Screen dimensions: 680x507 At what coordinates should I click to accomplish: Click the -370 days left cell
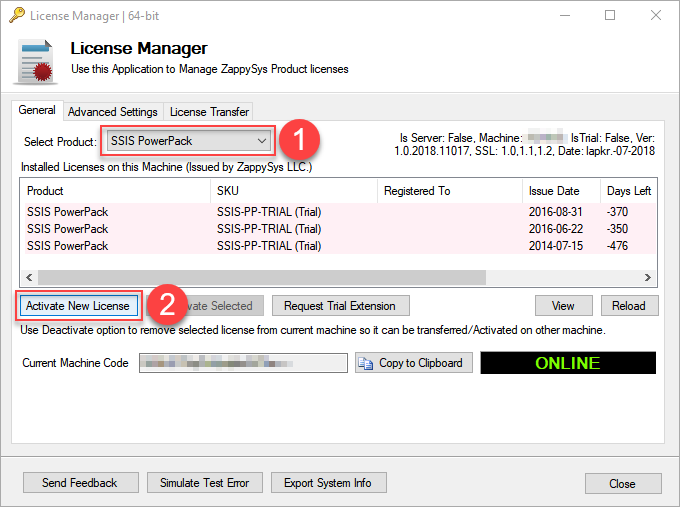point(617,212)
